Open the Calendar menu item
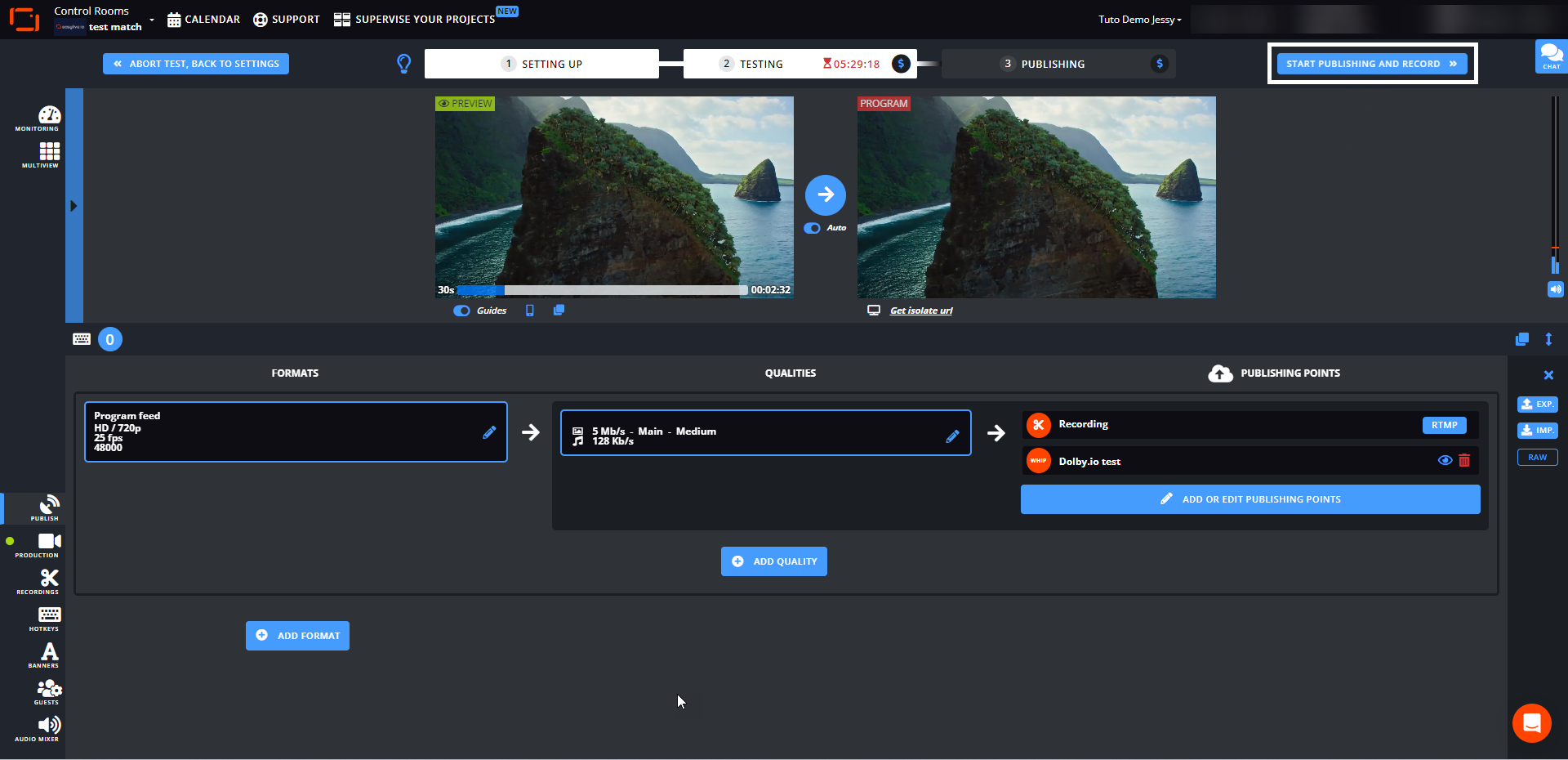This screenshot has height=760, width=1568. coord(203,20)
